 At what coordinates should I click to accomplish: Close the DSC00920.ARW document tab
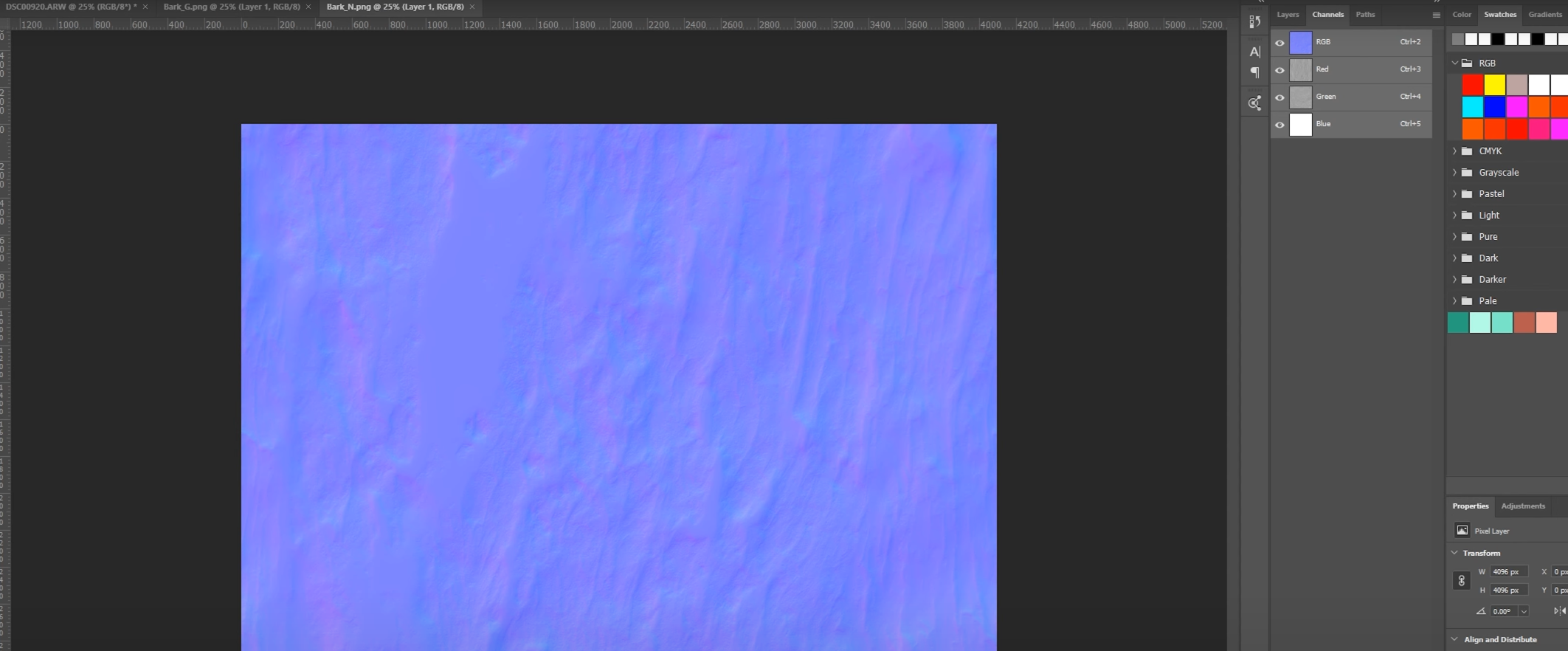[145, 7]
